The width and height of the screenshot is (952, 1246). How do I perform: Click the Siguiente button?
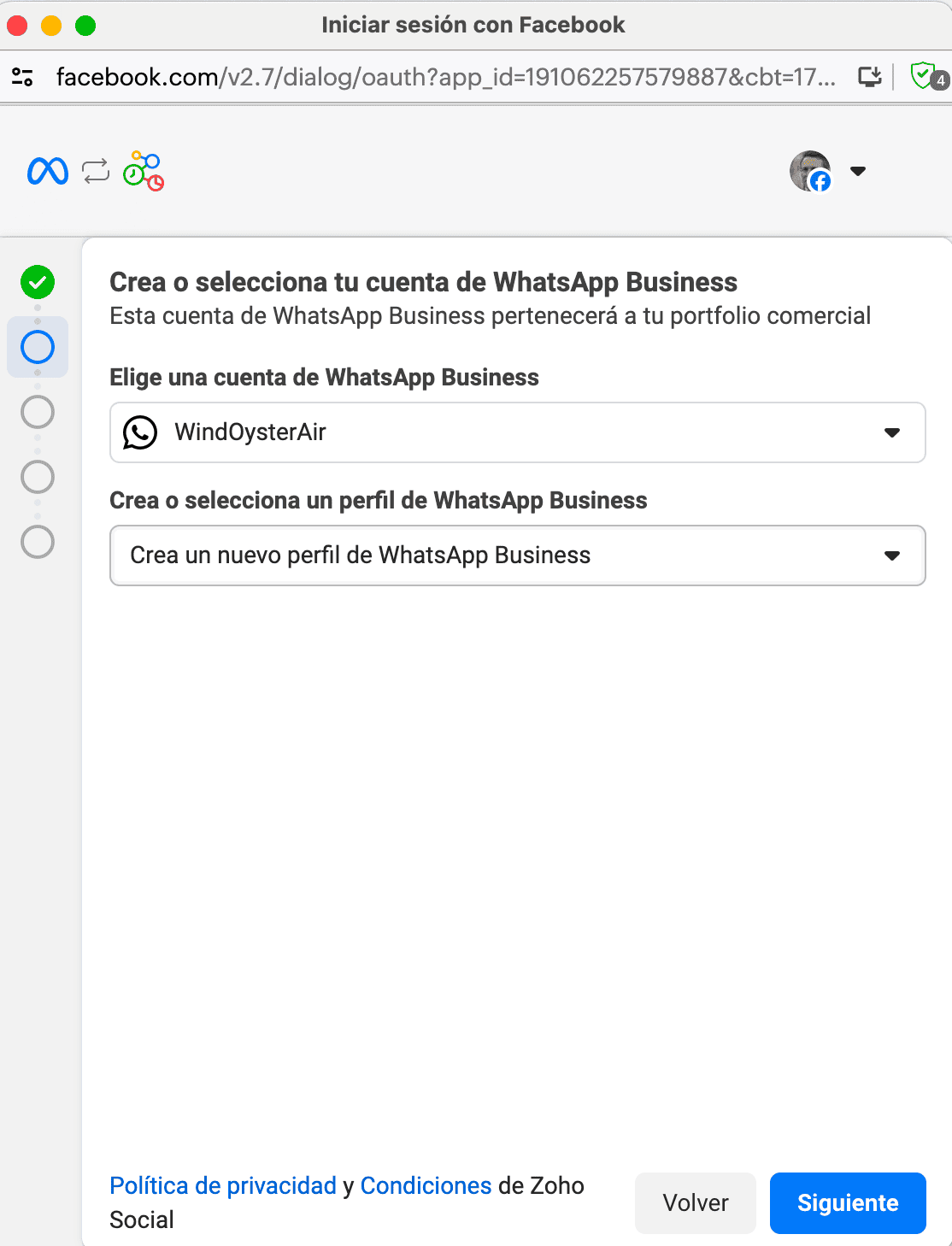click(x=848, y=1203)
